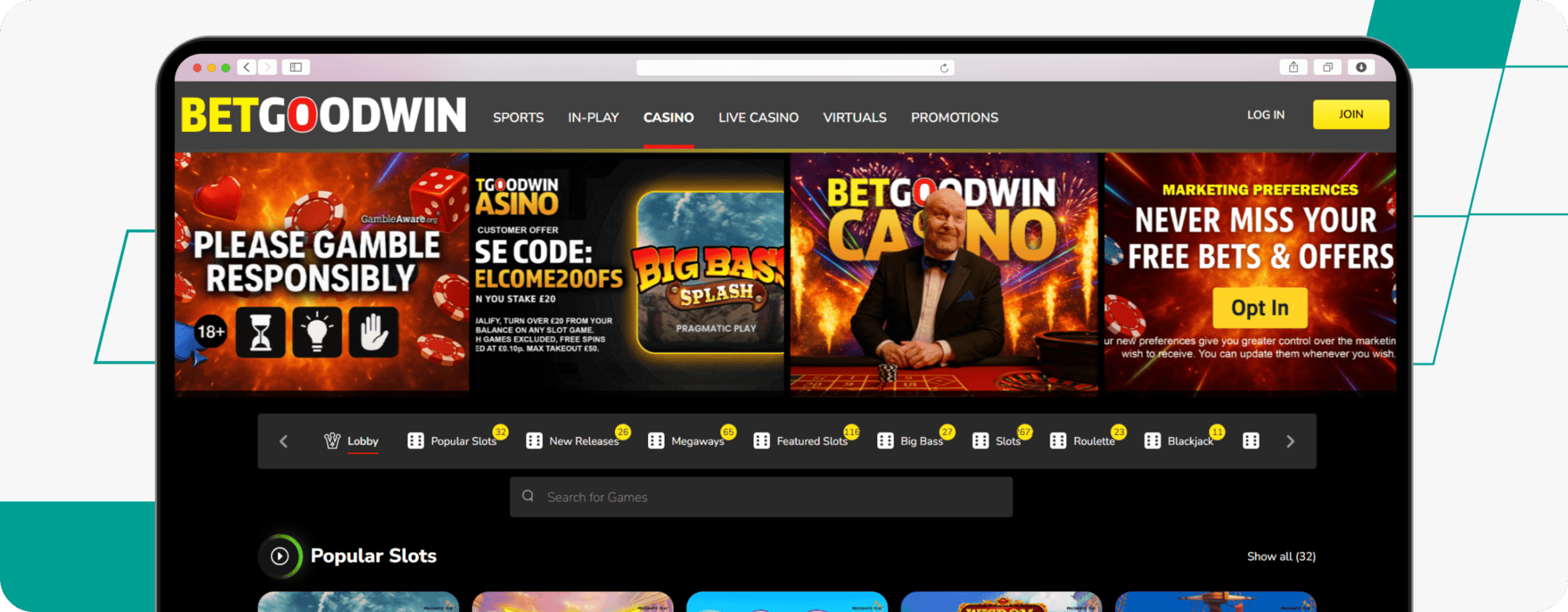Click the browser show tabs icon
This screenshot has height=612, width=1568.
click(1328, 67)
